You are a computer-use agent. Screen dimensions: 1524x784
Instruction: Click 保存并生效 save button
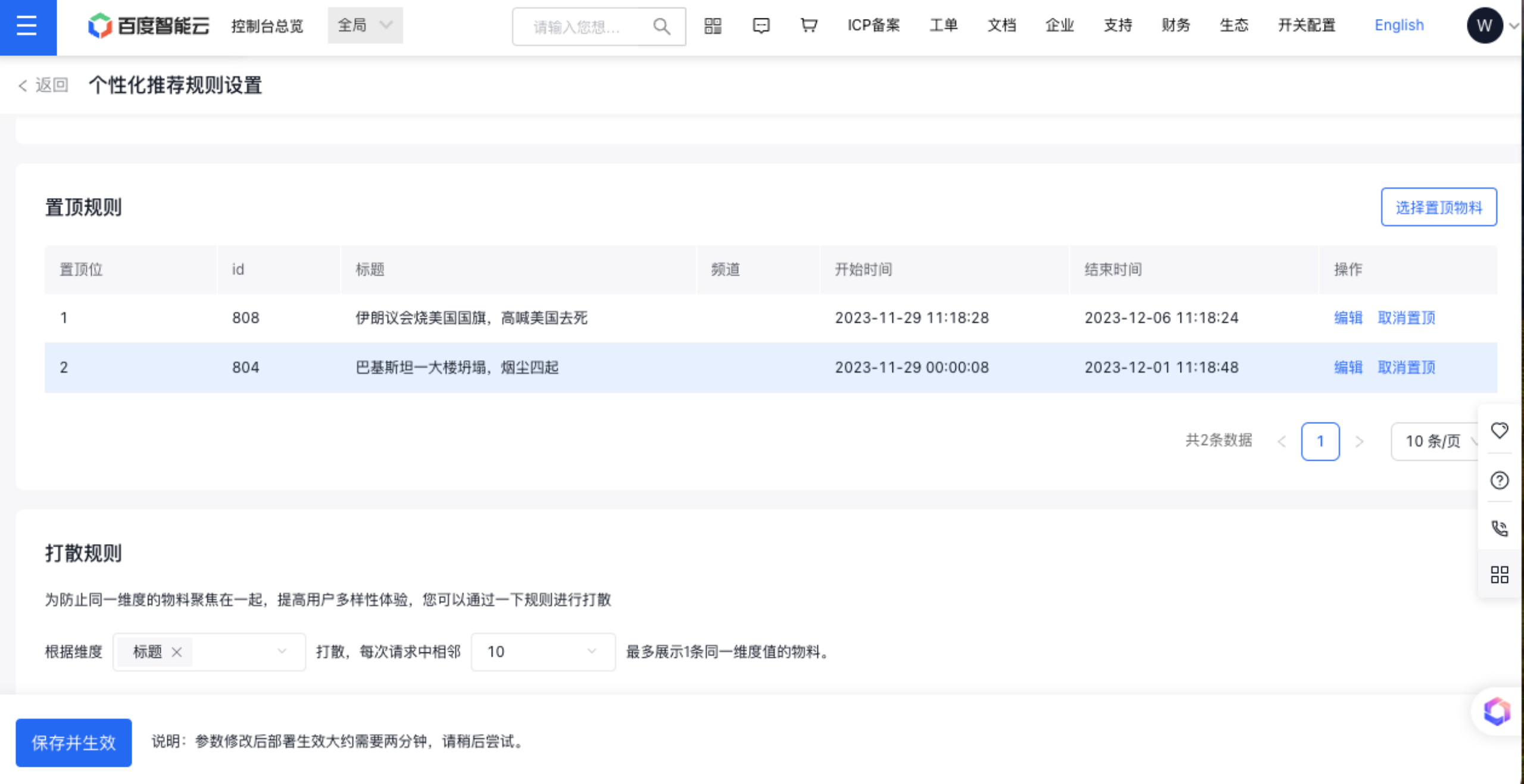click(74, 742)
